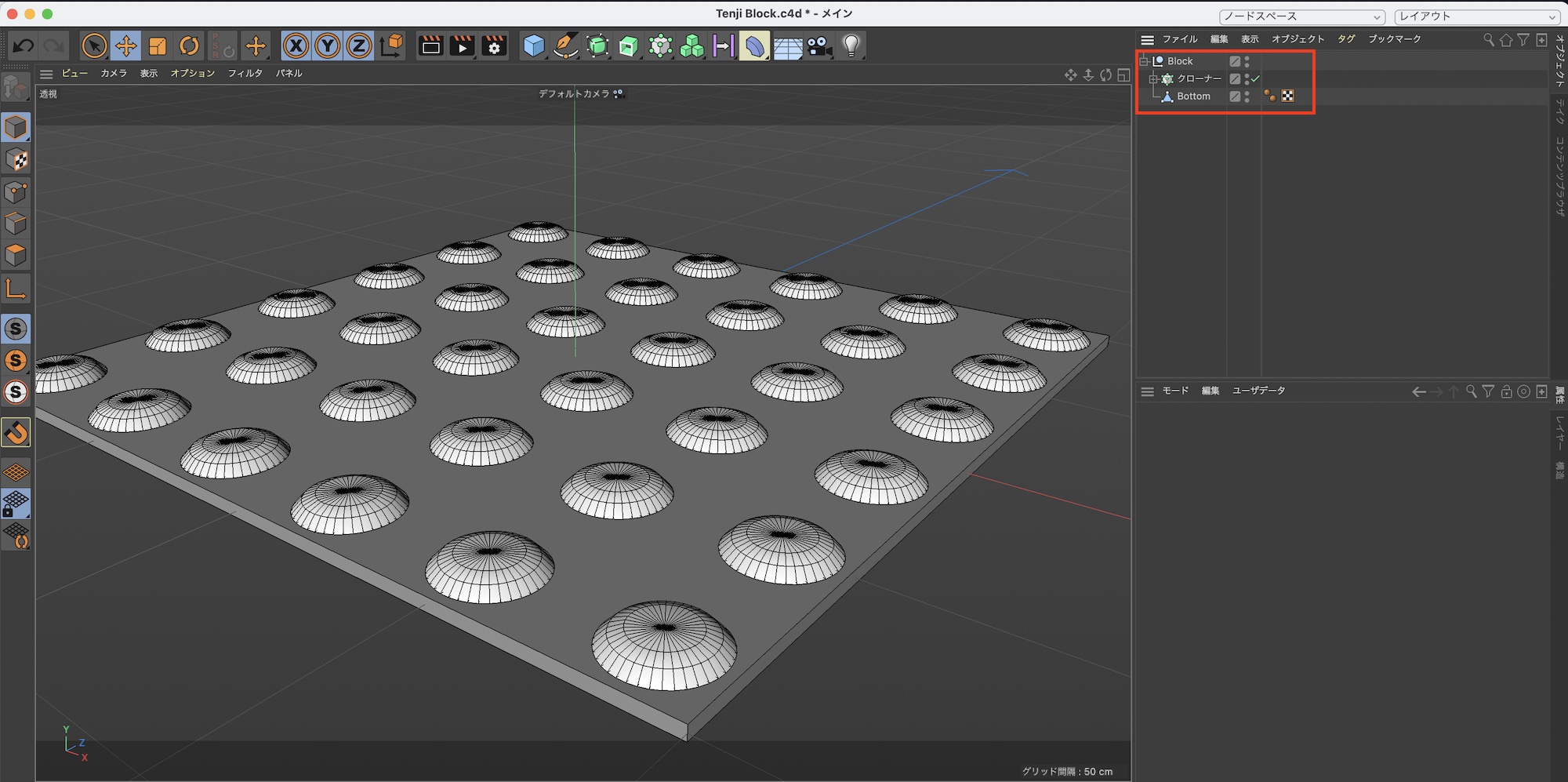Image resolution: width=1568 pixels, height=782 pixels.
Task: Toggle the Z axis lock
Action: tap(359, 46)
